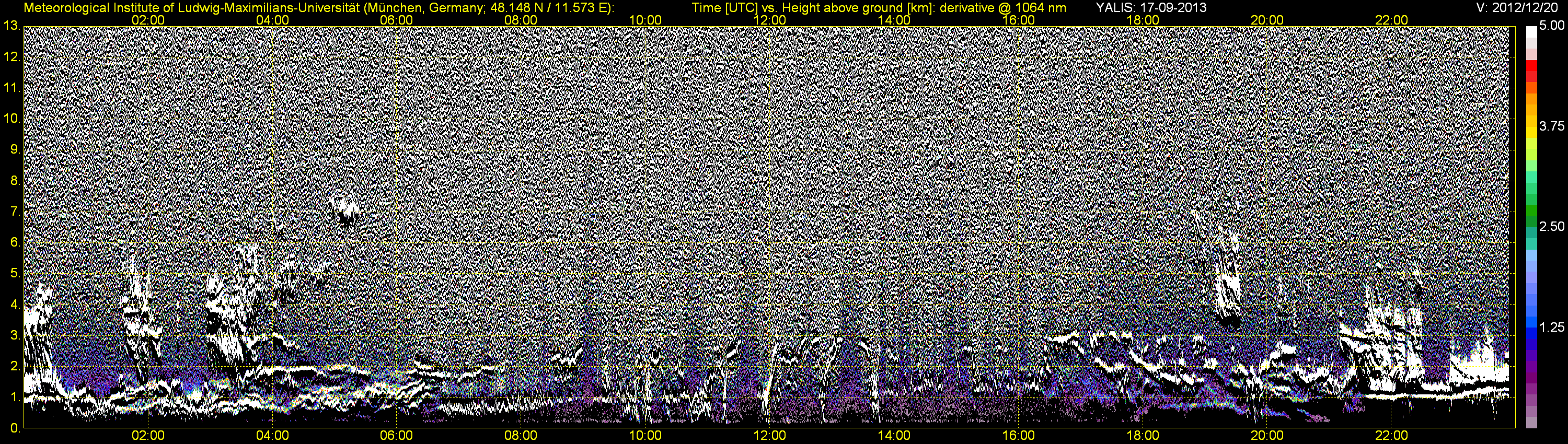Click the 2.50 colorbar scale value
This screenshot has height=444, width=1568.
(x=1552, y=227)
